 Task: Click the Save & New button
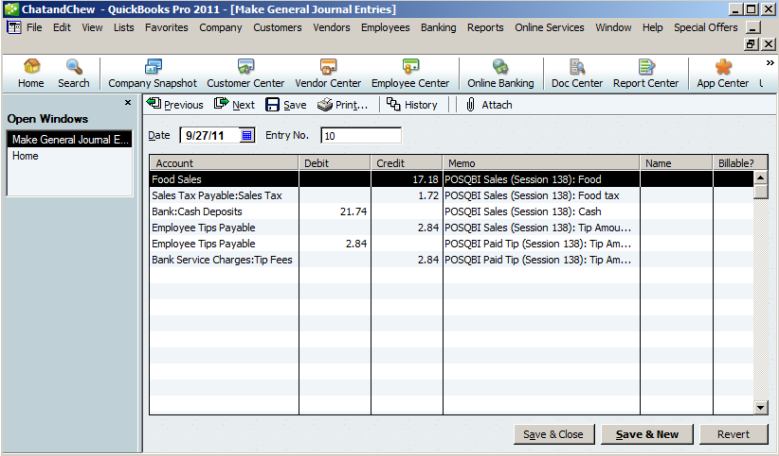click(647, 434)
